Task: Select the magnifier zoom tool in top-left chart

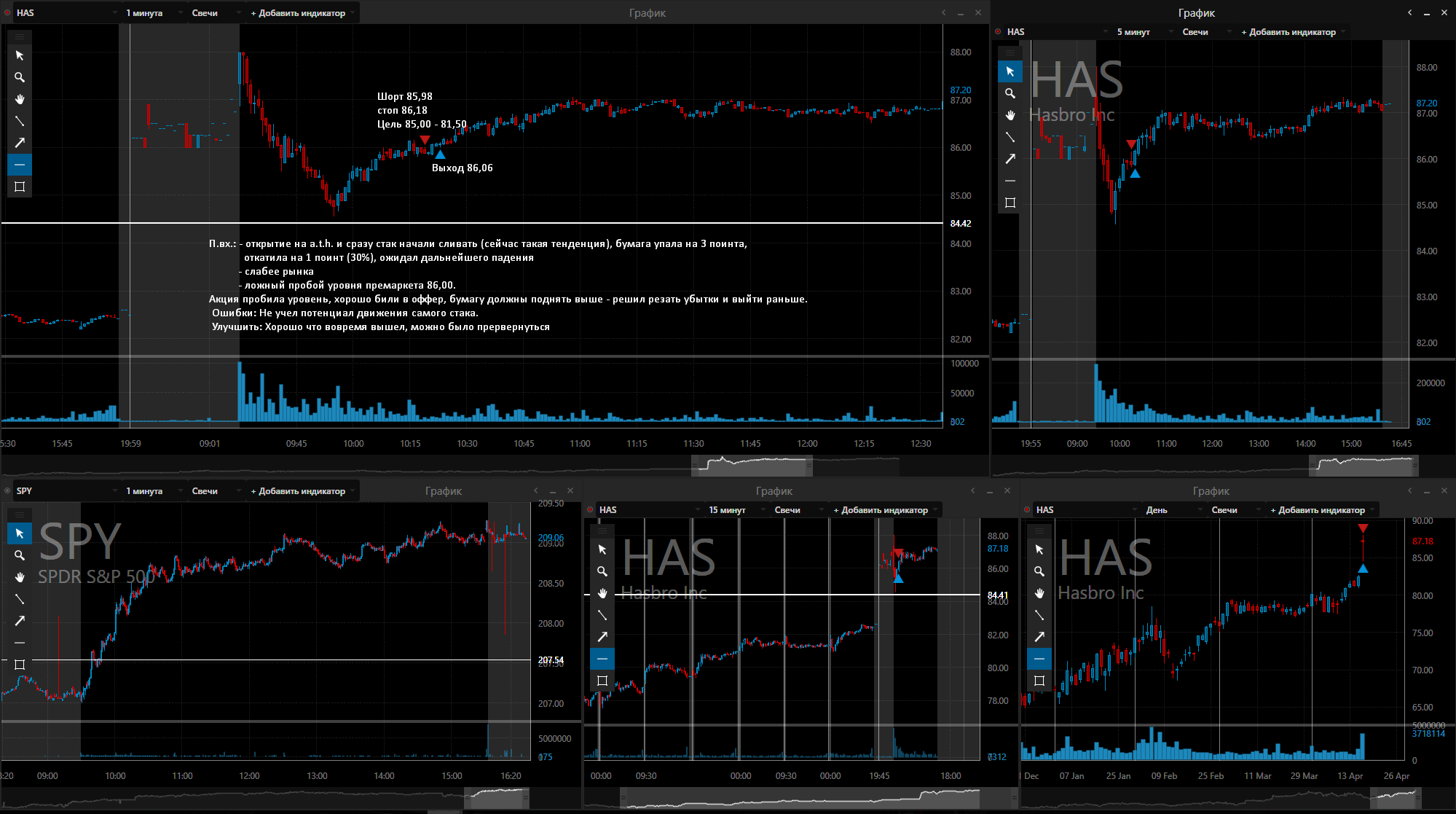Action: tap(20, 77)
